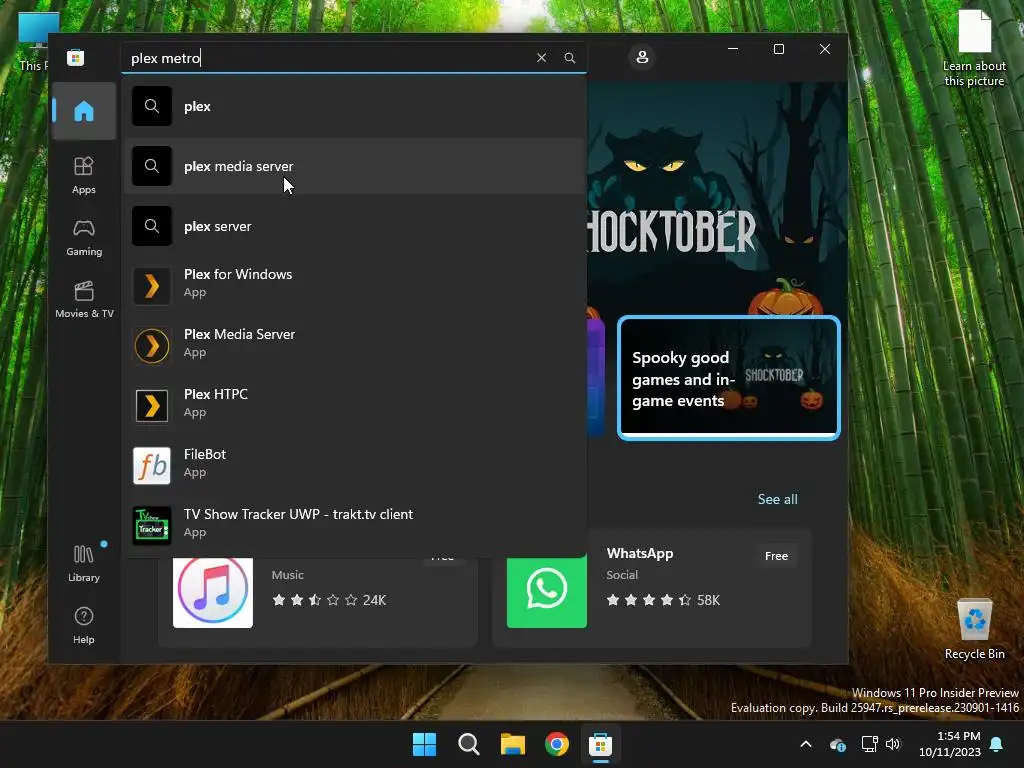Open Recycle Bin on desktop
The width and height of the screenshot is (1024, 768).
[974, 629]
